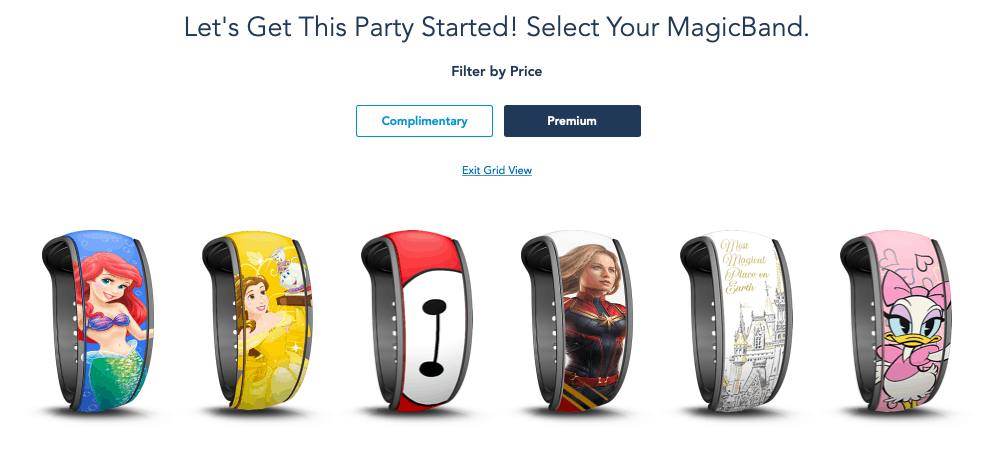The image size is (1001, 460).
Task: Choose the yellow Belle MagicBand
Action: pos(257,321)
